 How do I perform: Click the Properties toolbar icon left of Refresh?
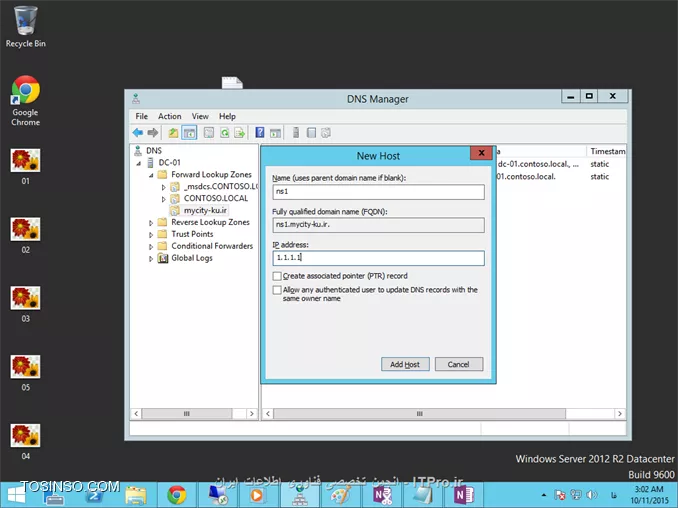coord(209,133)
